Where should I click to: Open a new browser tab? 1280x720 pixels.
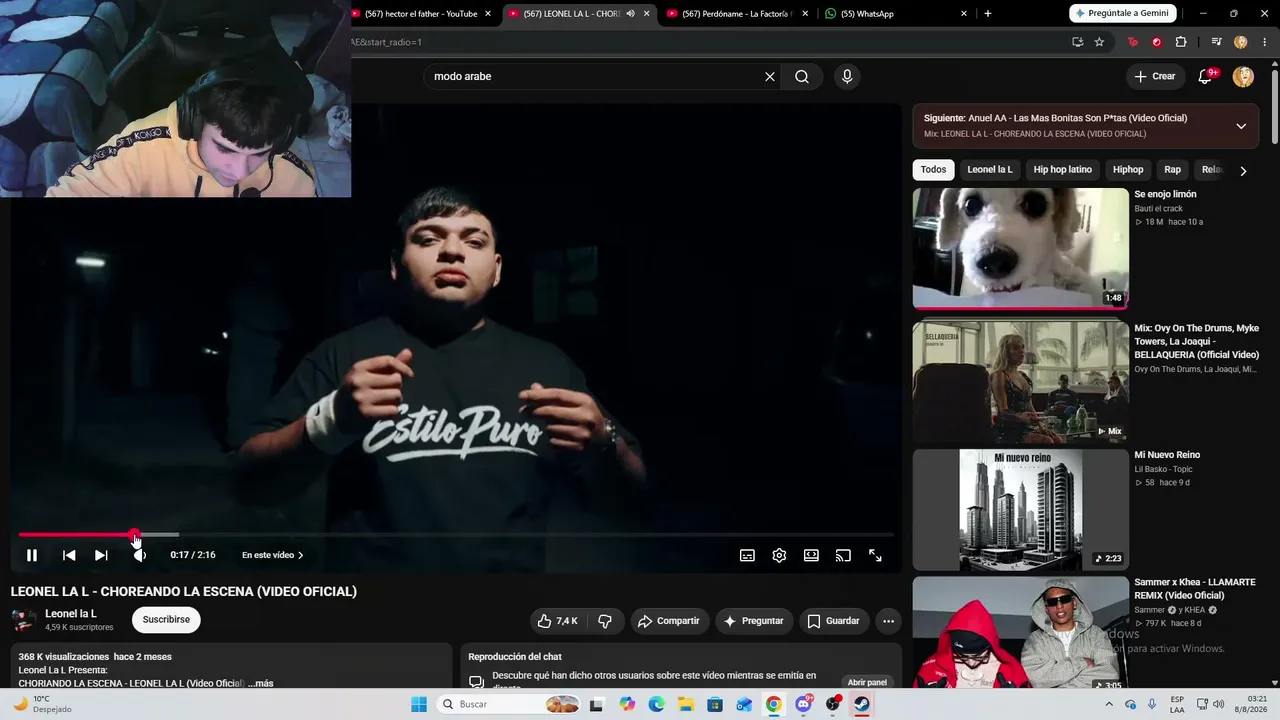tap(988, 14)
